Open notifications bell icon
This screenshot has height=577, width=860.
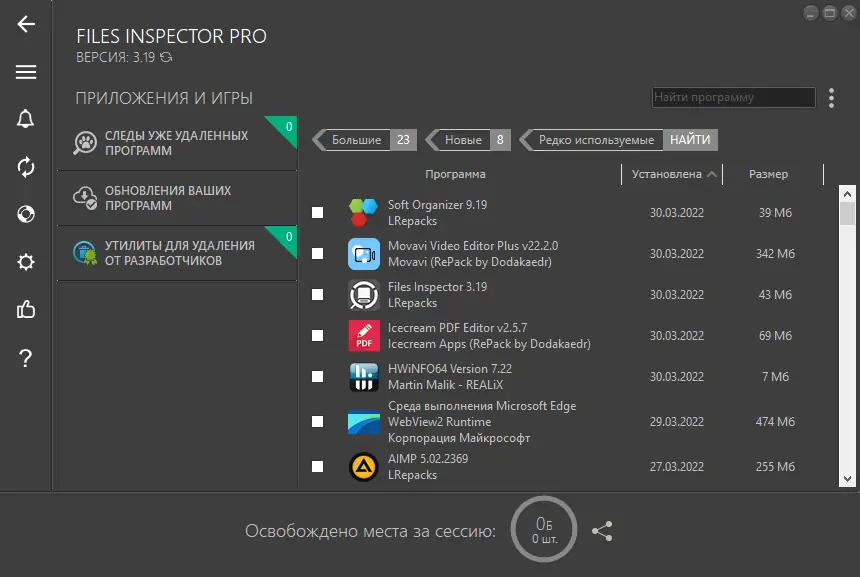pyautogui.click(x=26, y=119)
